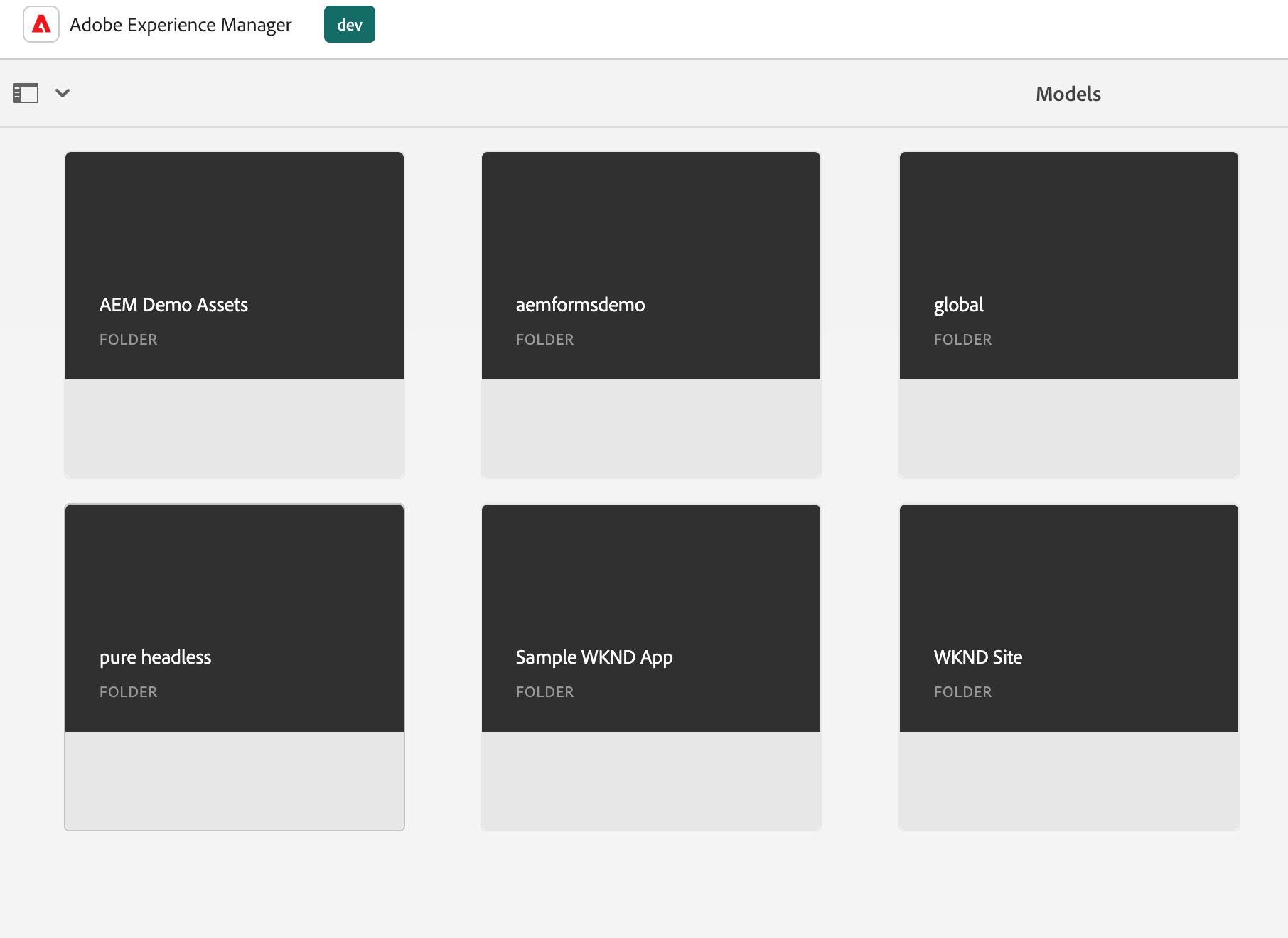Click the dev environment badge

coord(350,25)
